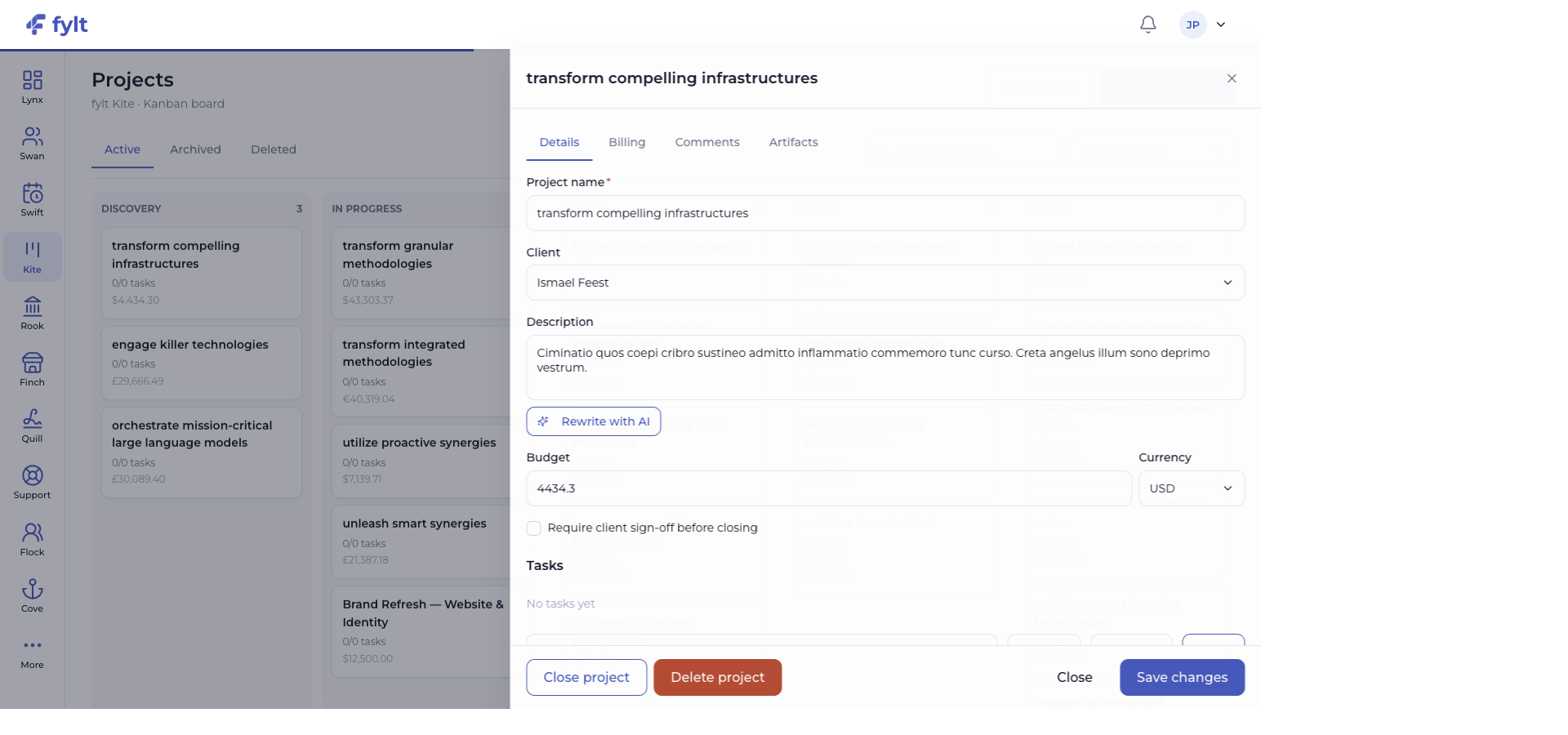Open unleash smart synergies card

click(421, 542)
